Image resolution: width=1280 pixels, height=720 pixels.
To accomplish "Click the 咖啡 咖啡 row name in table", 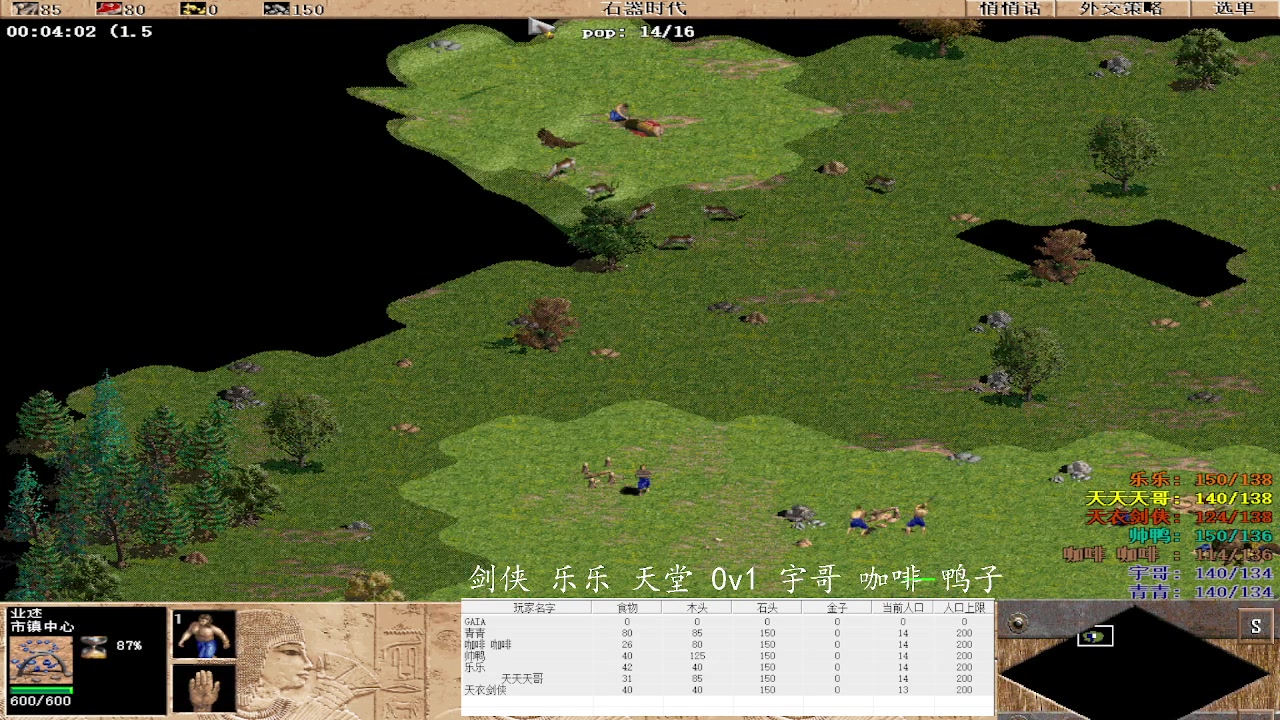I will point(488,645).
